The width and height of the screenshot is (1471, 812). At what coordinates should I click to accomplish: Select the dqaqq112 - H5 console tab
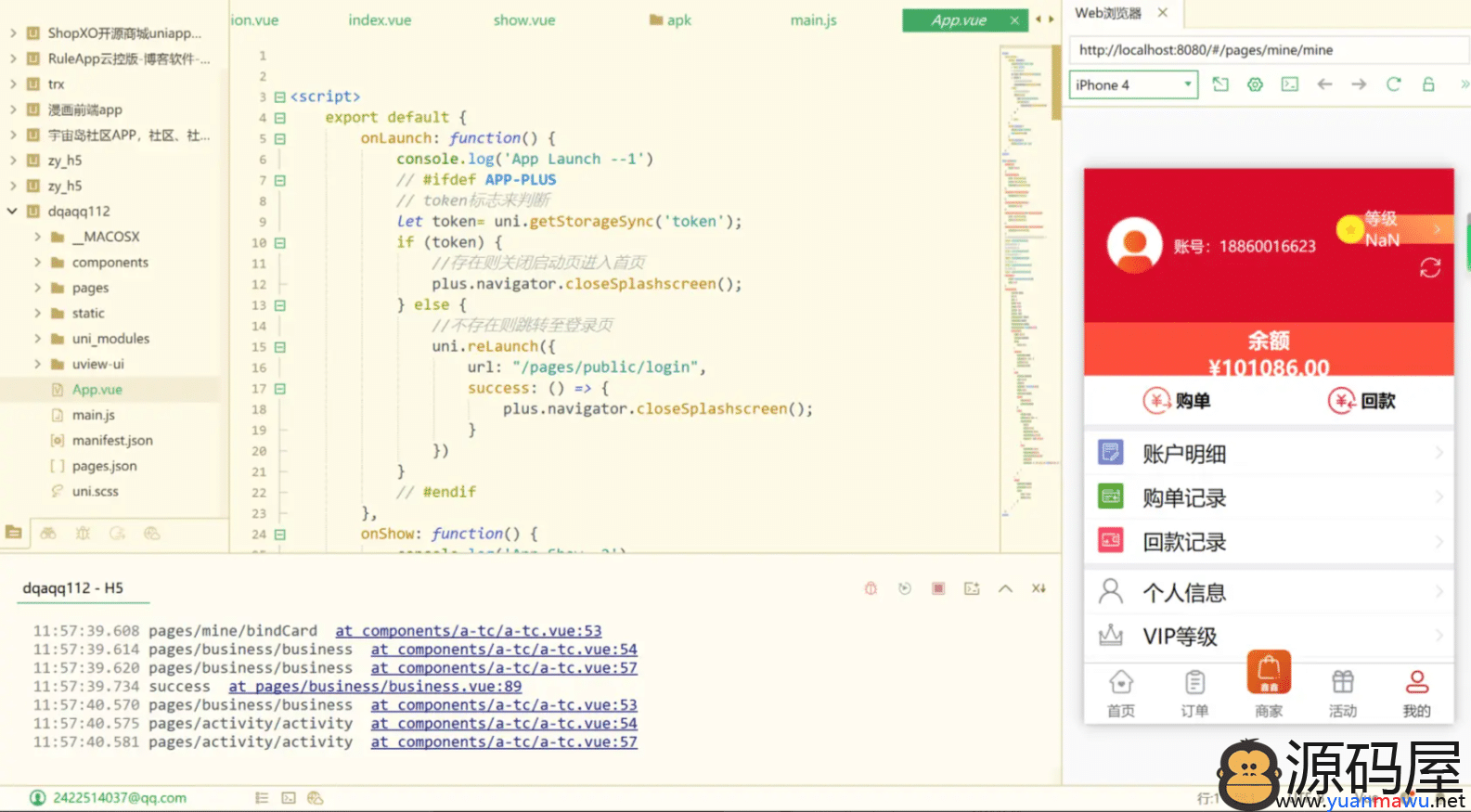[x=73, y=587]
